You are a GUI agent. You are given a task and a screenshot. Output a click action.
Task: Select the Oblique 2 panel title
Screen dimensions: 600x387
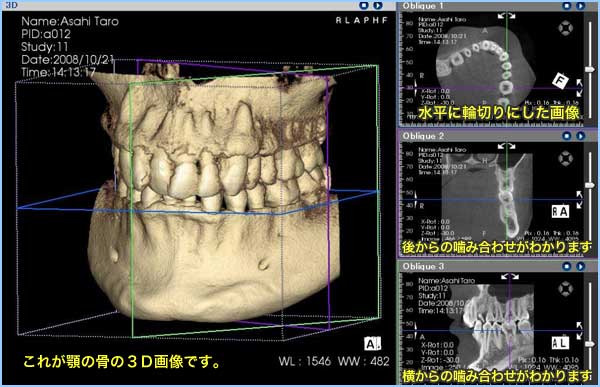(423, 136)
